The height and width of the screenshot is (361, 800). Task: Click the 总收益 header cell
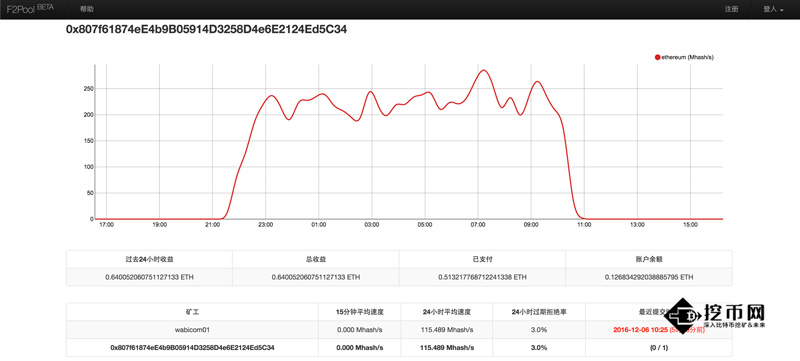(316, 259)
